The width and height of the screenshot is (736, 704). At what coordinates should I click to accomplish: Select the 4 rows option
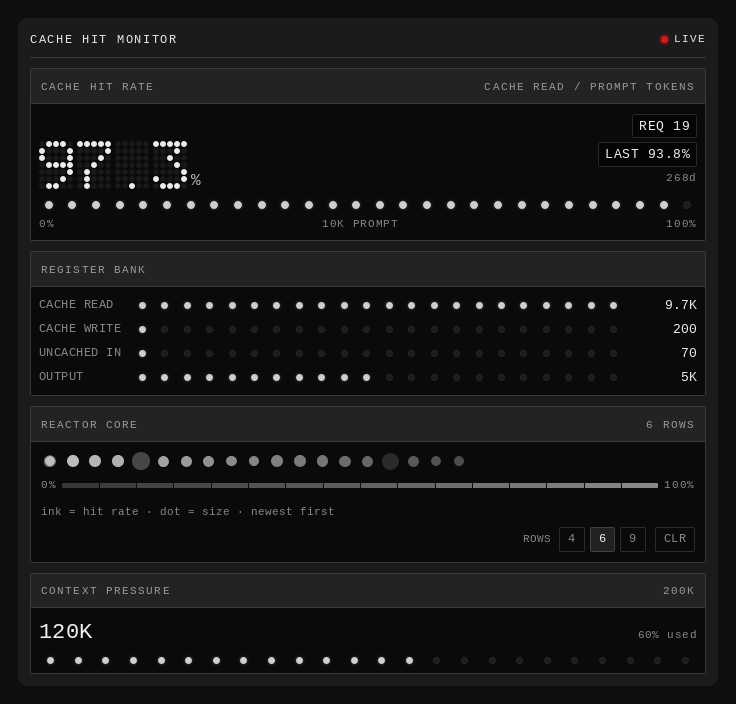(x=572, y=539)
